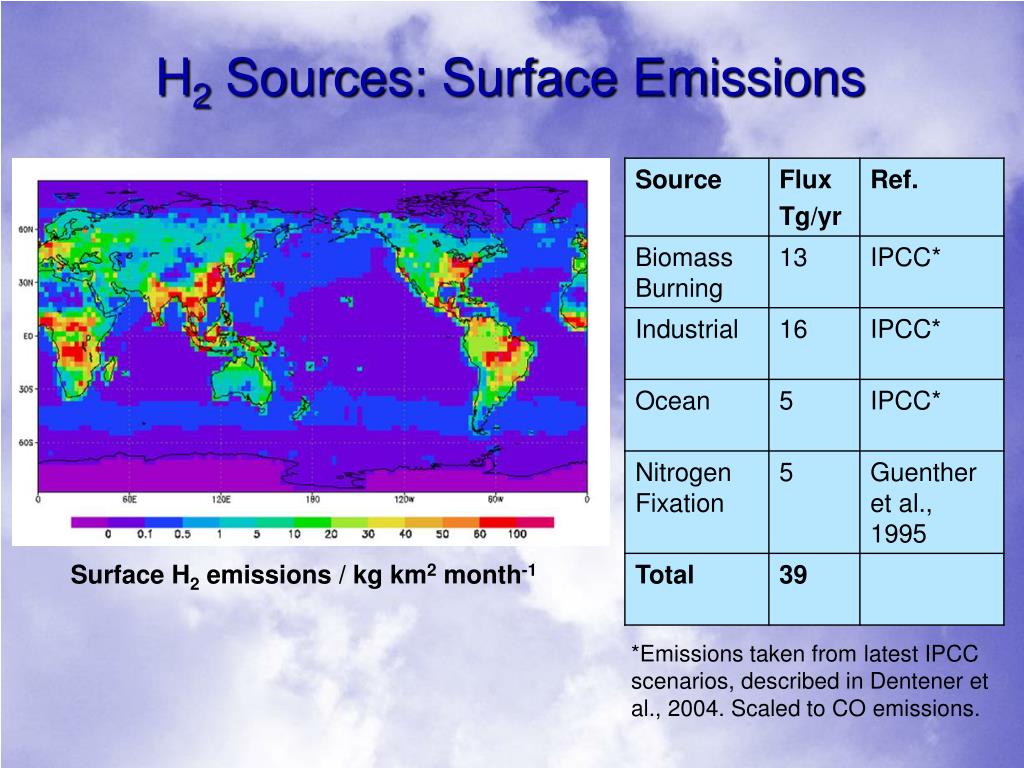Screen dimensions: 1024x768
Task: Click the '120W' longitude axis label
Action: click(404, 500)
